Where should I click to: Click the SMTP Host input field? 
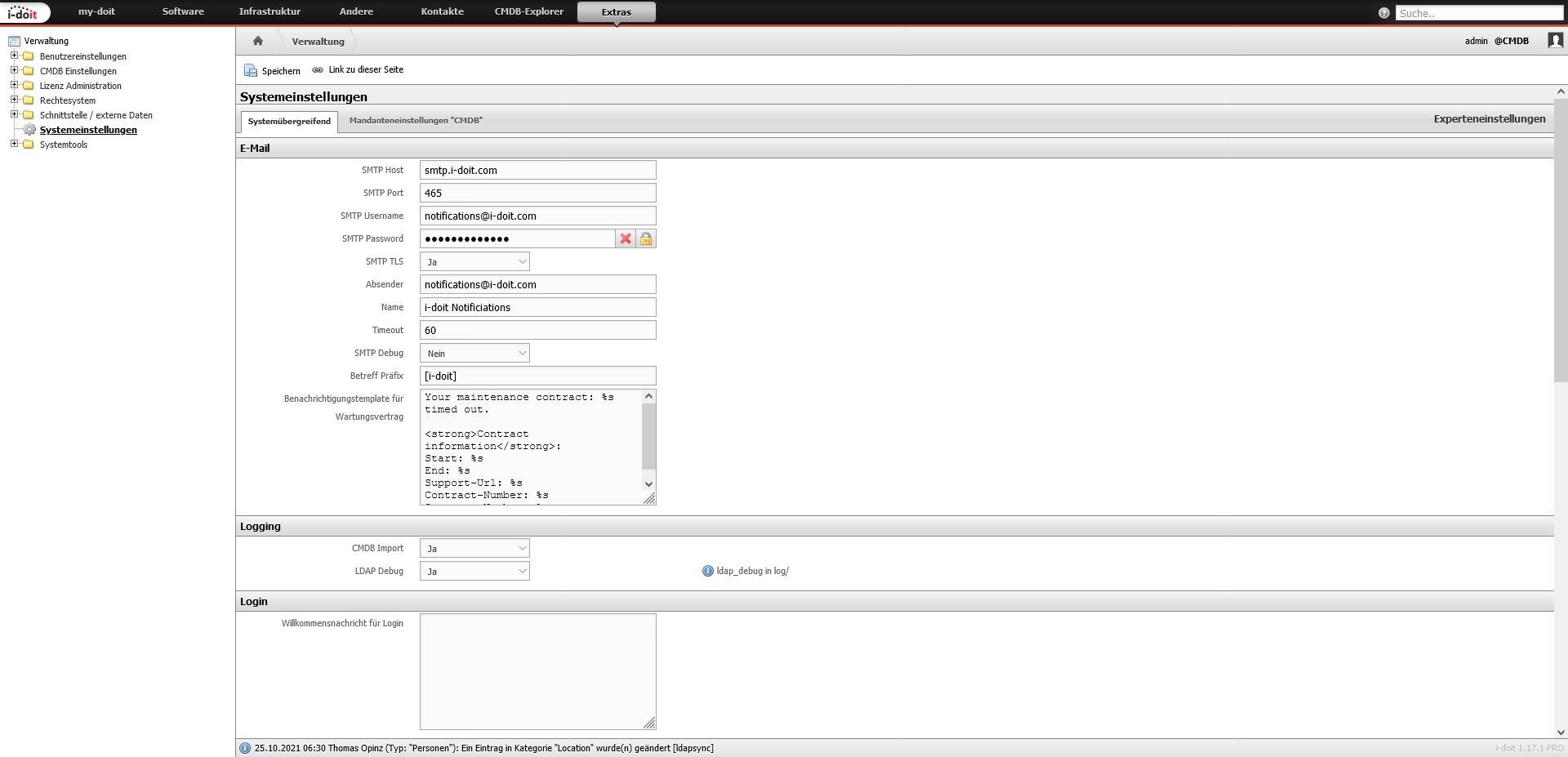pos(538,170)
